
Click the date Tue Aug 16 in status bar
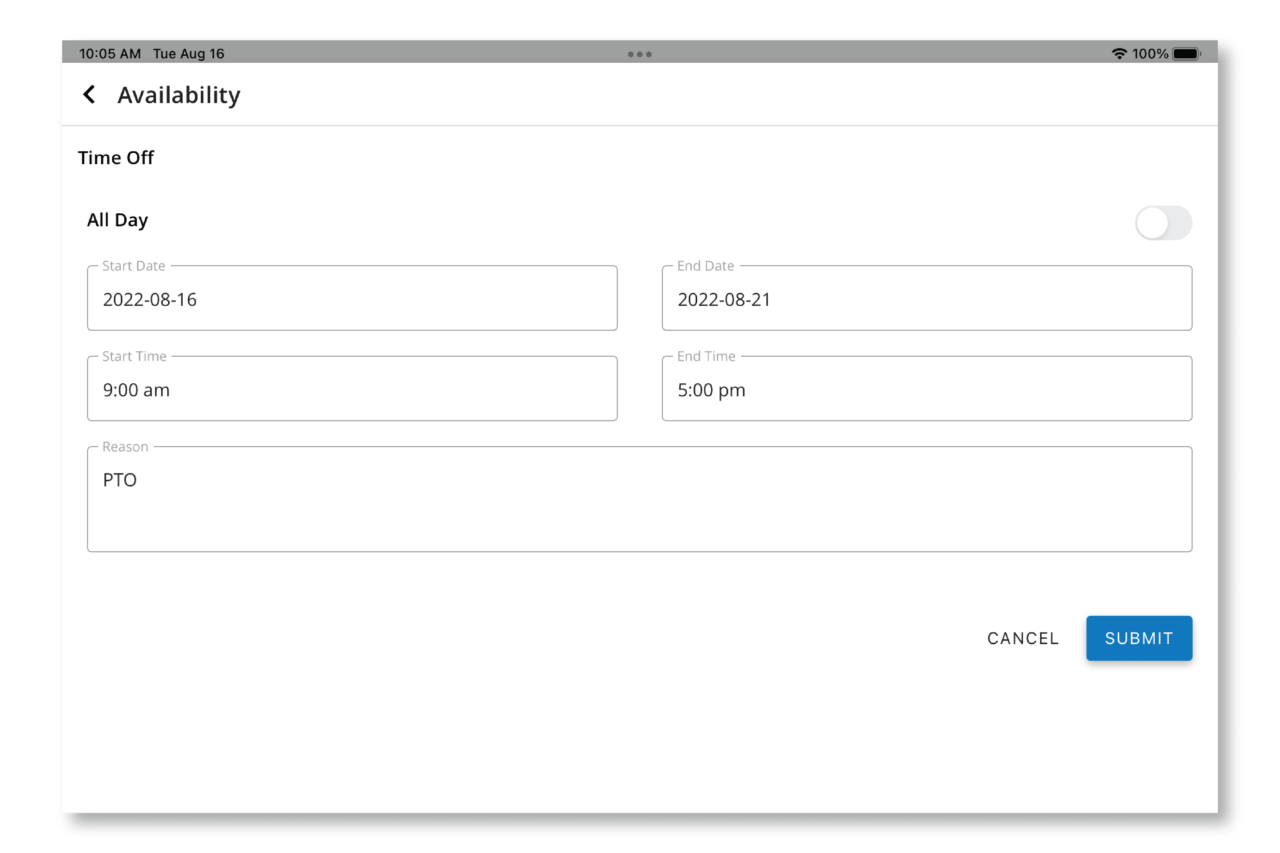(x=189, y=54)
